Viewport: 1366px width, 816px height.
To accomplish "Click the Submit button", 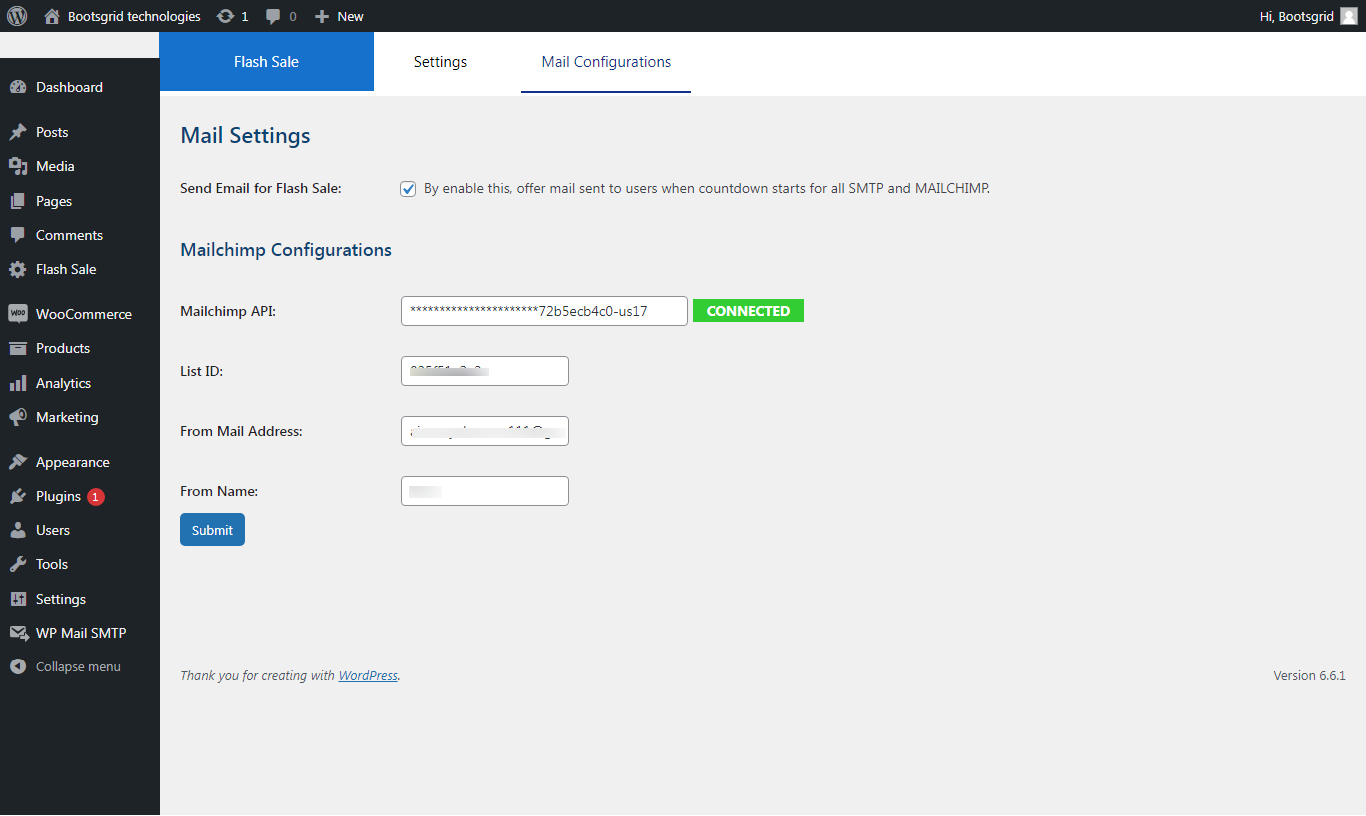I will (212, 530).
